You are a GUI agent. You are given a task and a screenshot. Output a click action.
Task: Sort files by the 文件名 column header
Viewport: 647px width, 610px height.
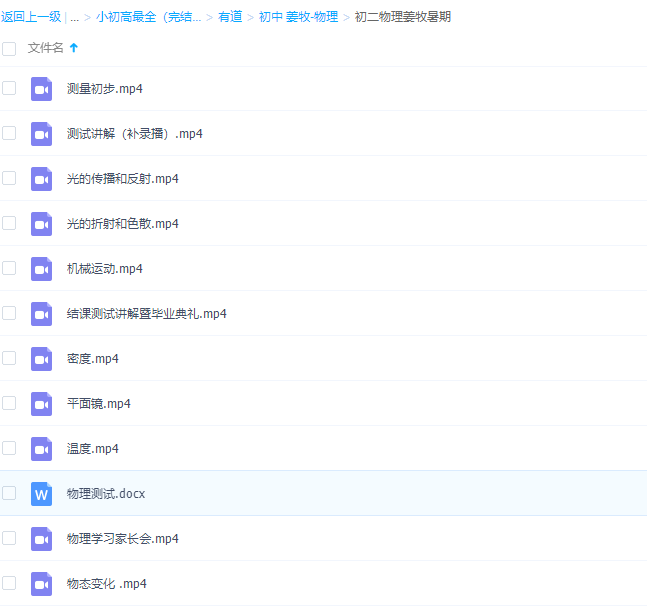click(46, 48)
